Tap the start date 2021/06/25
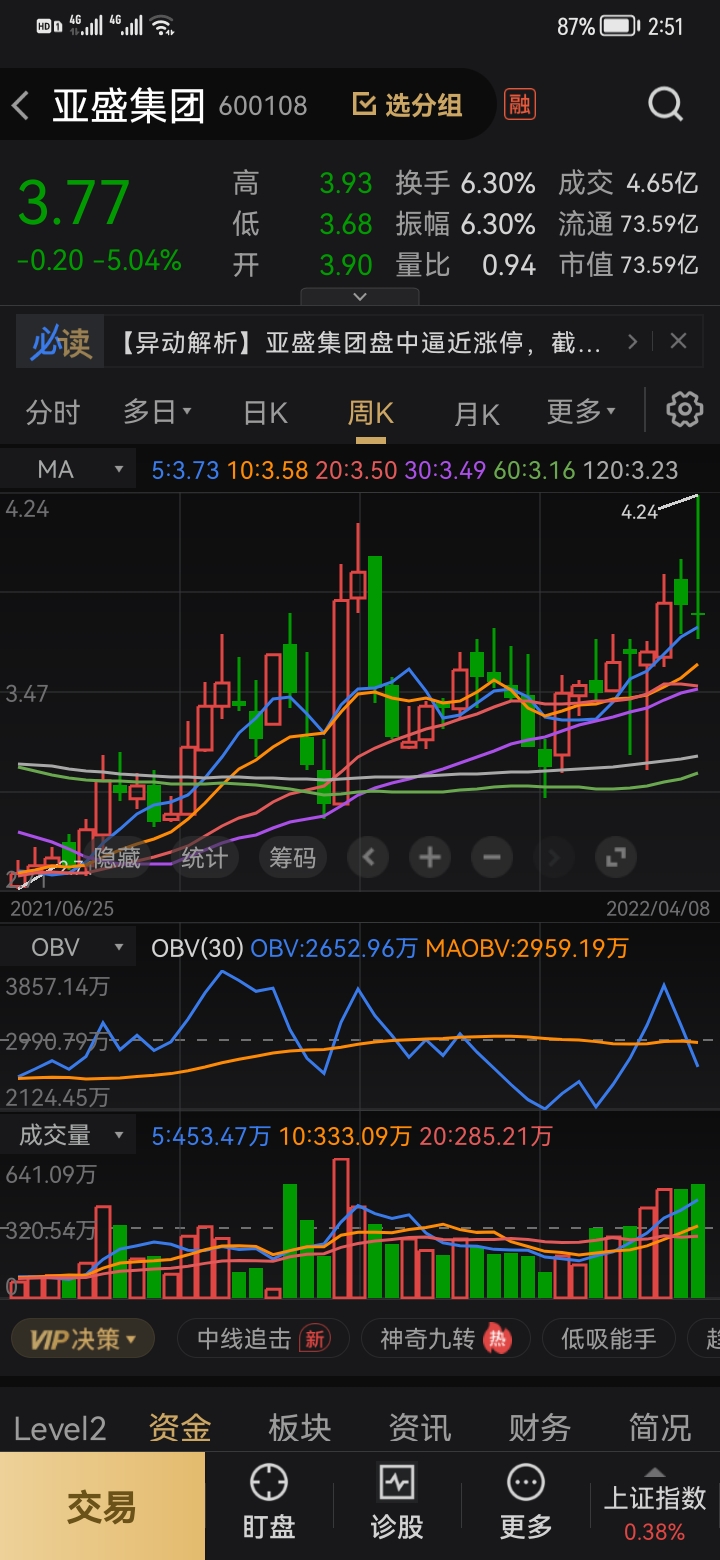The height and width of the screenshot is (1560, 720). click(x=61, y=909)
